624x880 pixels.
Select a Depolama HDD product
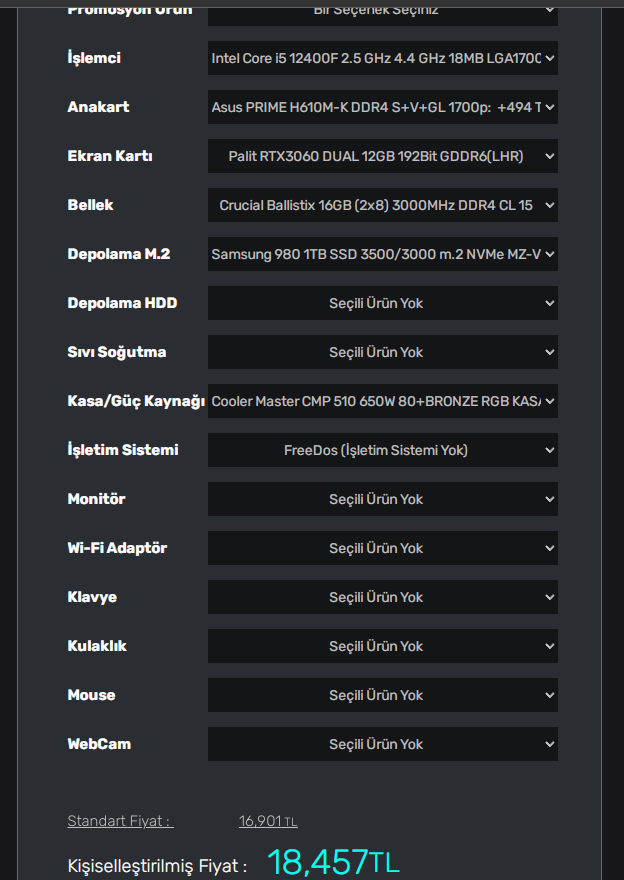click(382, 303)
